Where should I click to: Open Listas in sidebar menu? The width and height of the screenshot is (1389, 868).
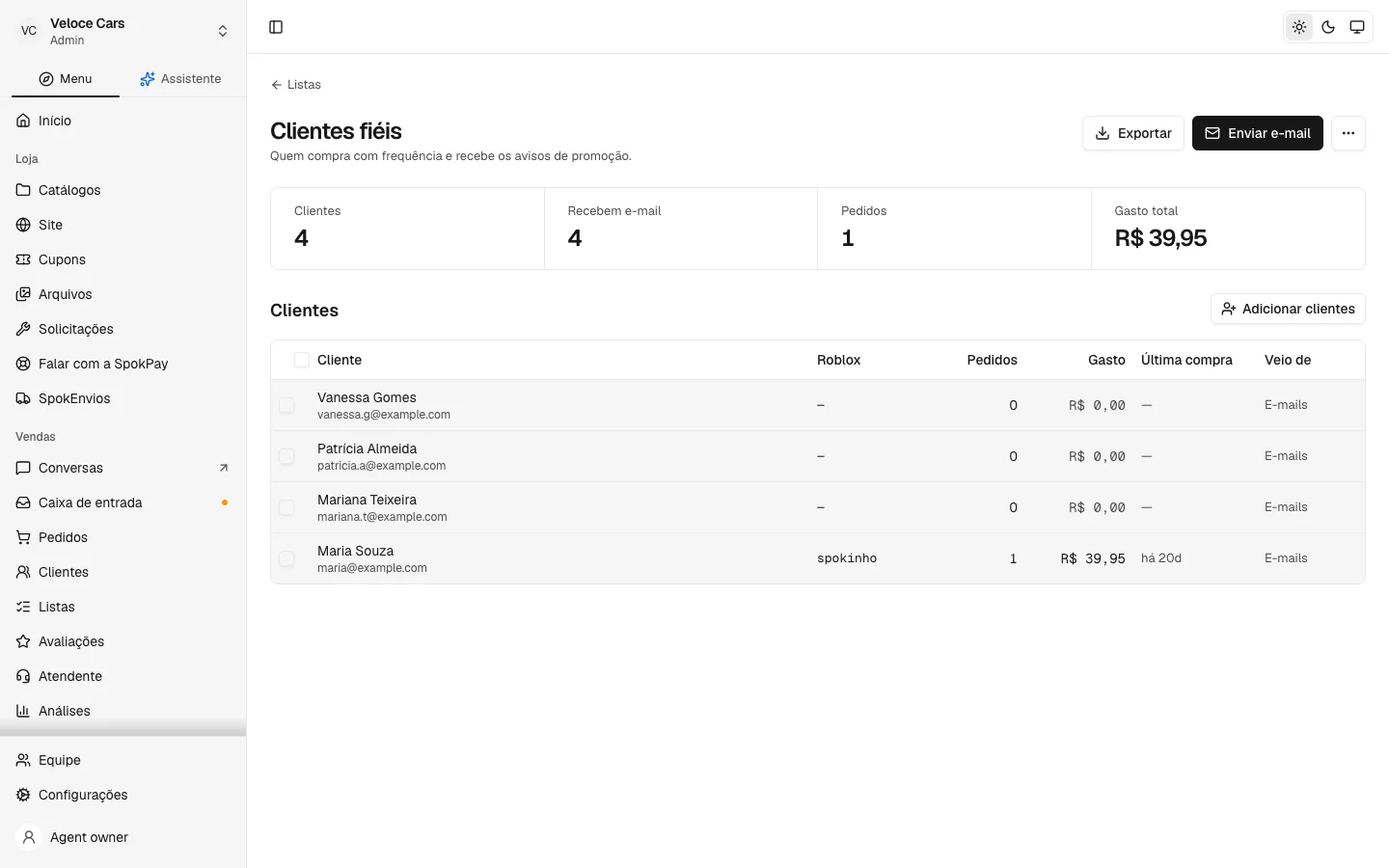coord(123,607)
